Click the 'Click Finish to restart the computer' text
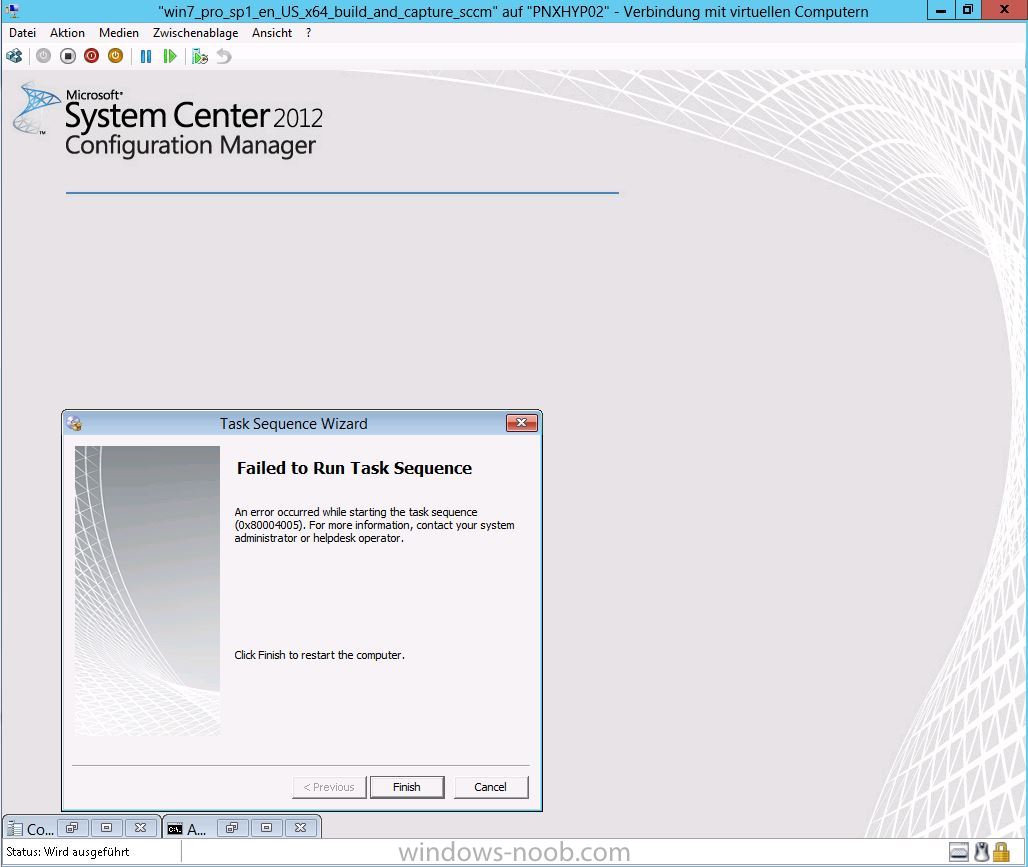Viewport: 1028px width, 867px height. click(319, 655)
